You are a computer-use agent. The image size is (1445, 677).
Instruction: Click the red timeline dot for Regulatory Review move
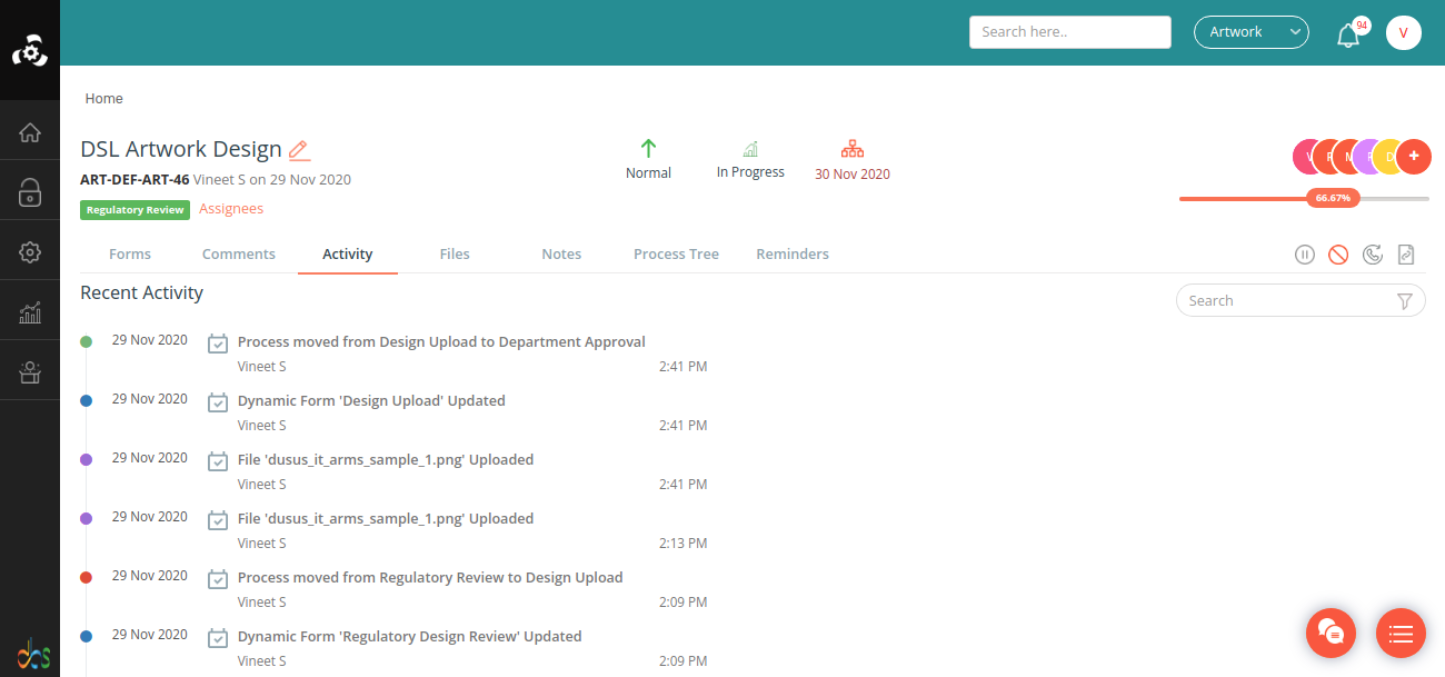[86, 578]
